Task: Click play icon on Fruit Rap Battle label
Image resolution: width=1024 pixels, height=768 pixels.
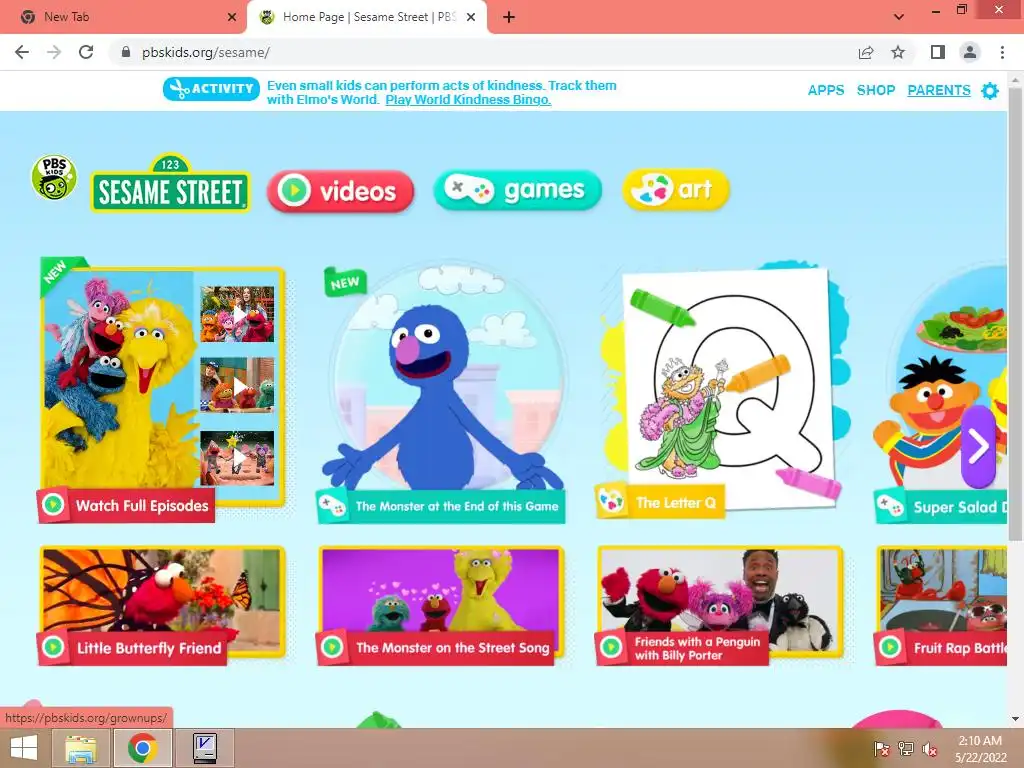Action: [889, 647]
